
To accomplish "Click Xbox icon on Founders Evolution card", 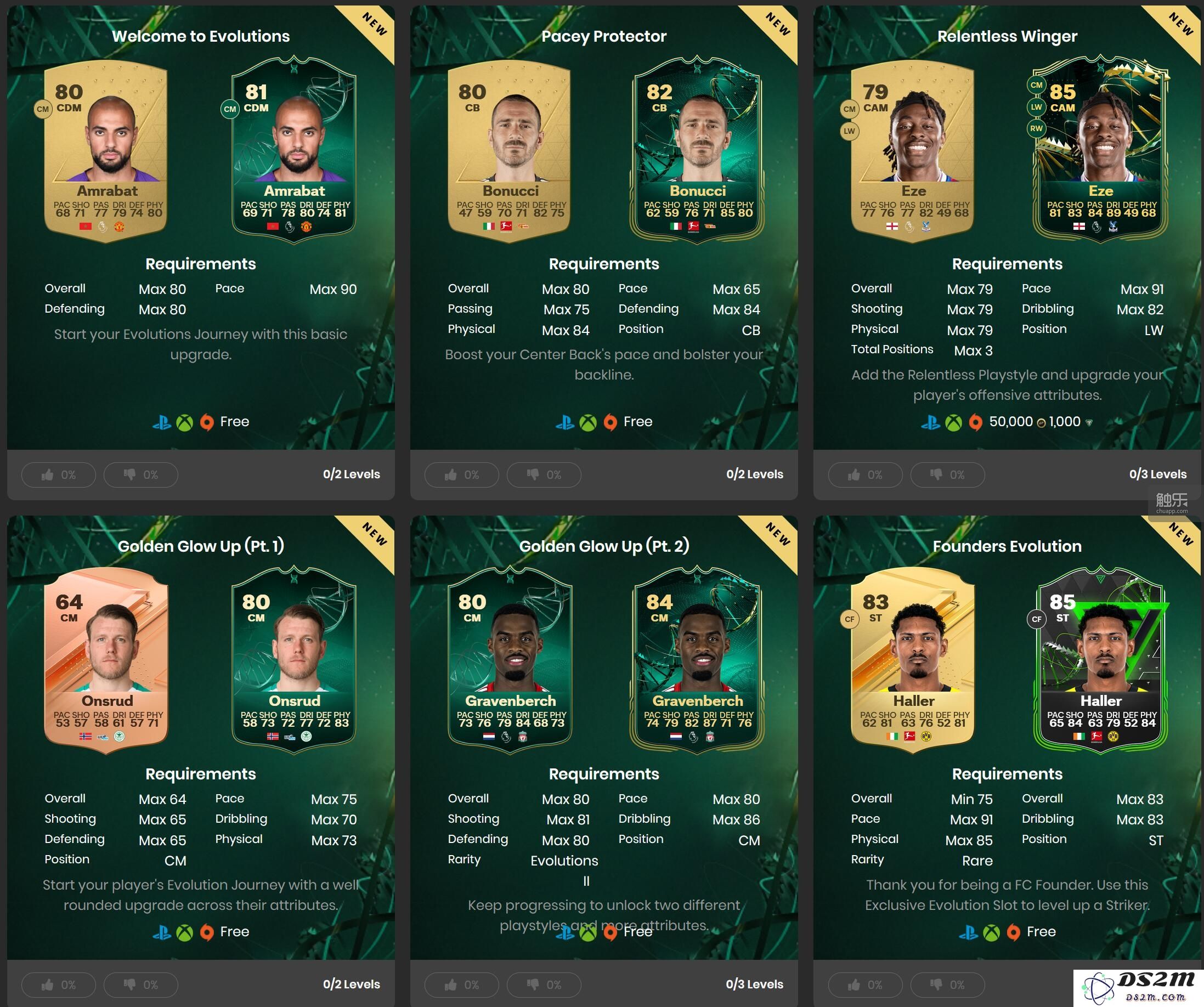I will click(991, 933).
